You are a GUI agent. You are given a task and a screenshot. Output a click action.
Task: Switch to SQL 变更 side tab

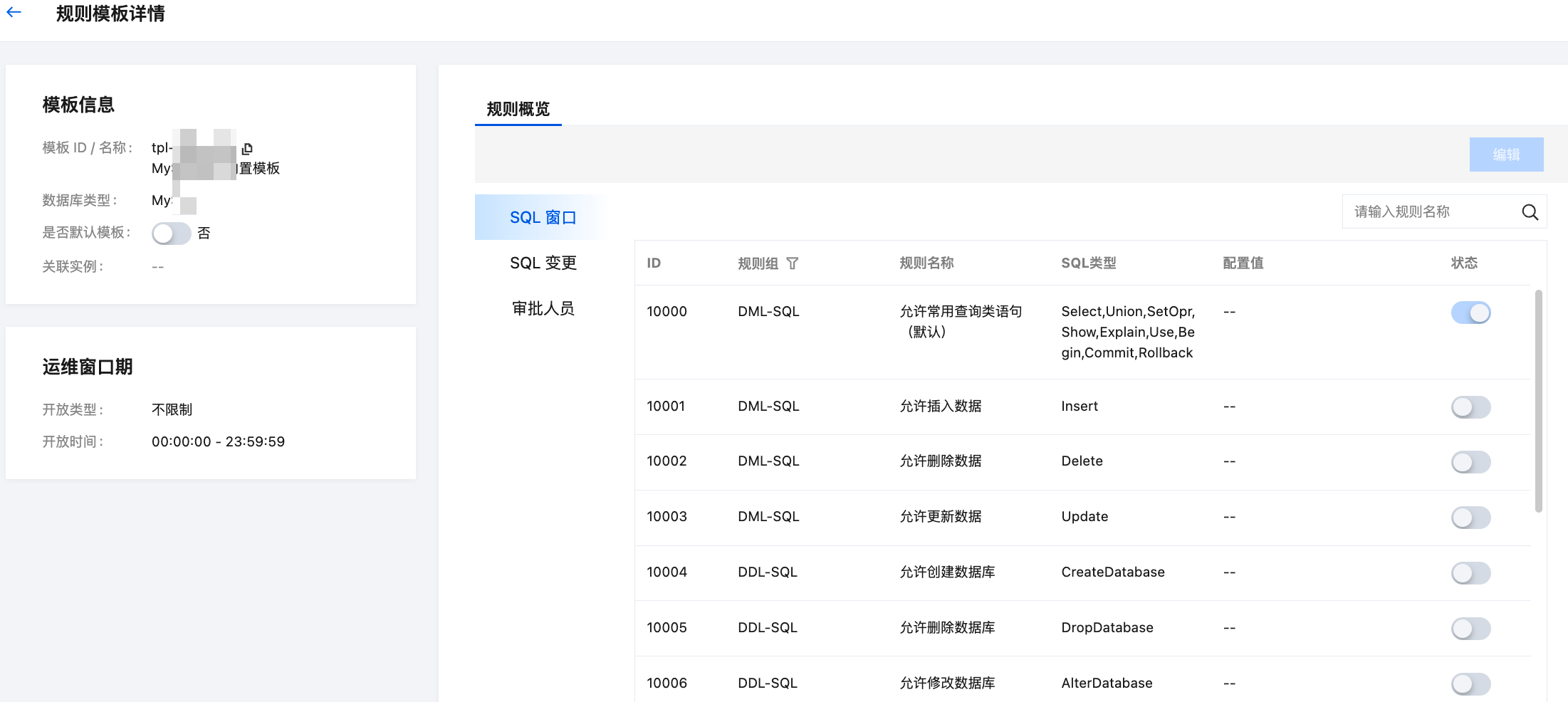[543, 263]
